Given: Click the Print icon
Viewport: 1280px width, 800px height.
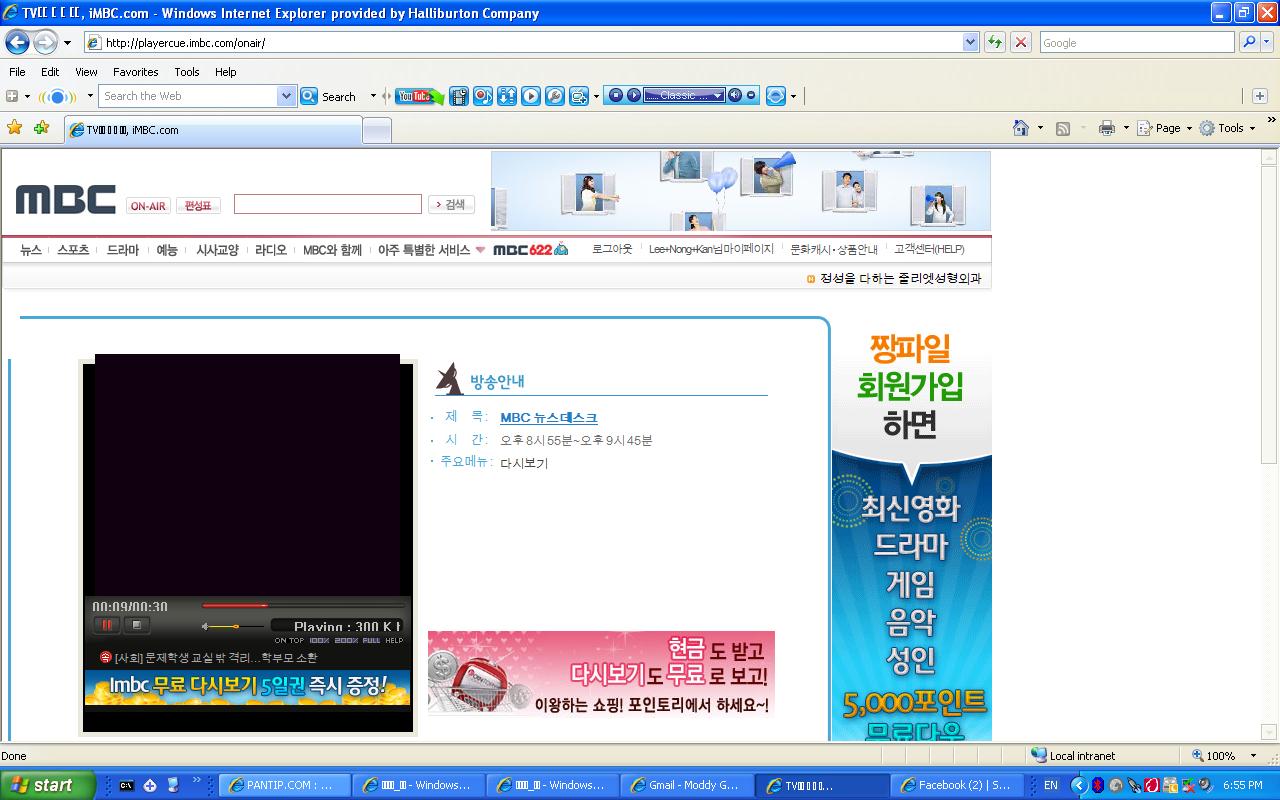Looking at the screenshot, I should point(1106,128).
